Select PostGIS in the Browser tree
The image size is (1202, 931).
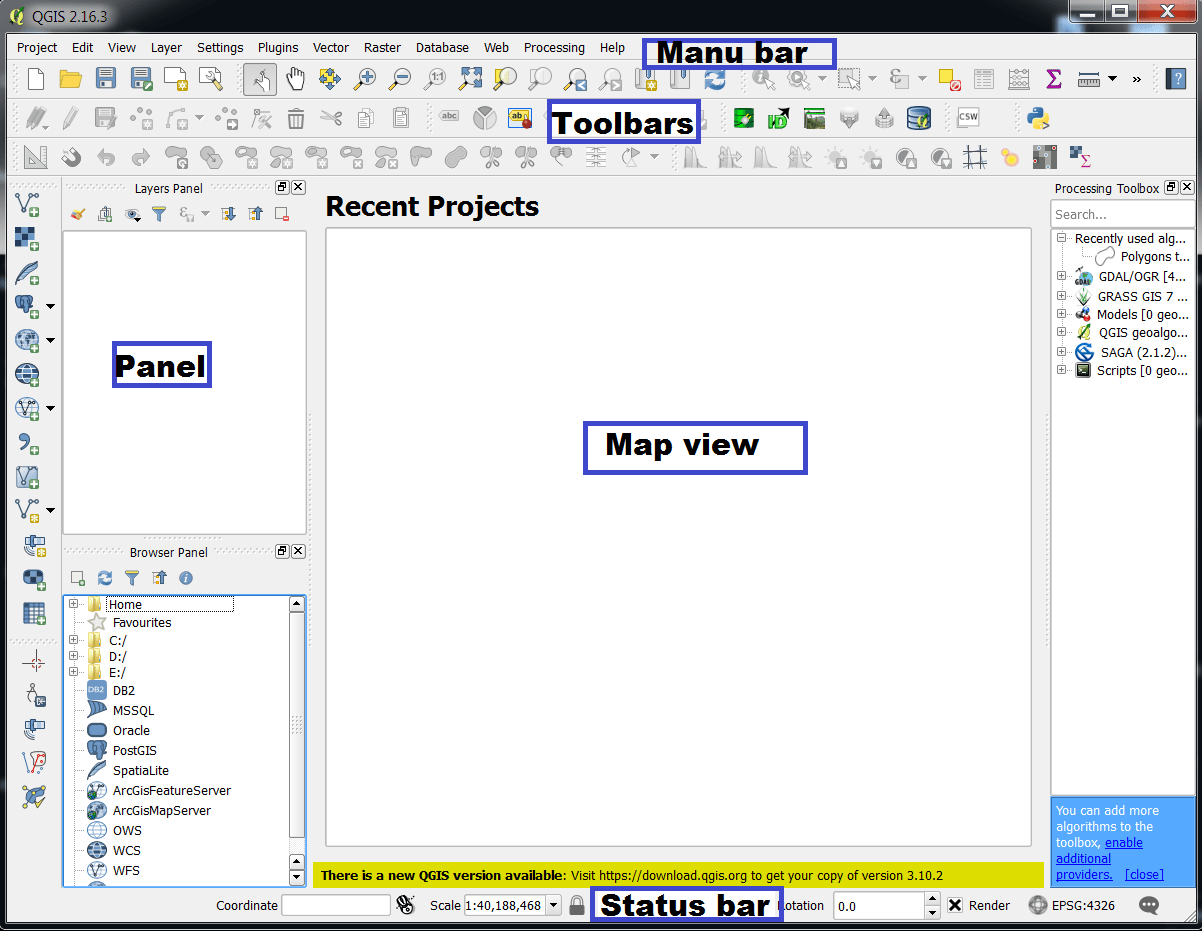(134, 750)
